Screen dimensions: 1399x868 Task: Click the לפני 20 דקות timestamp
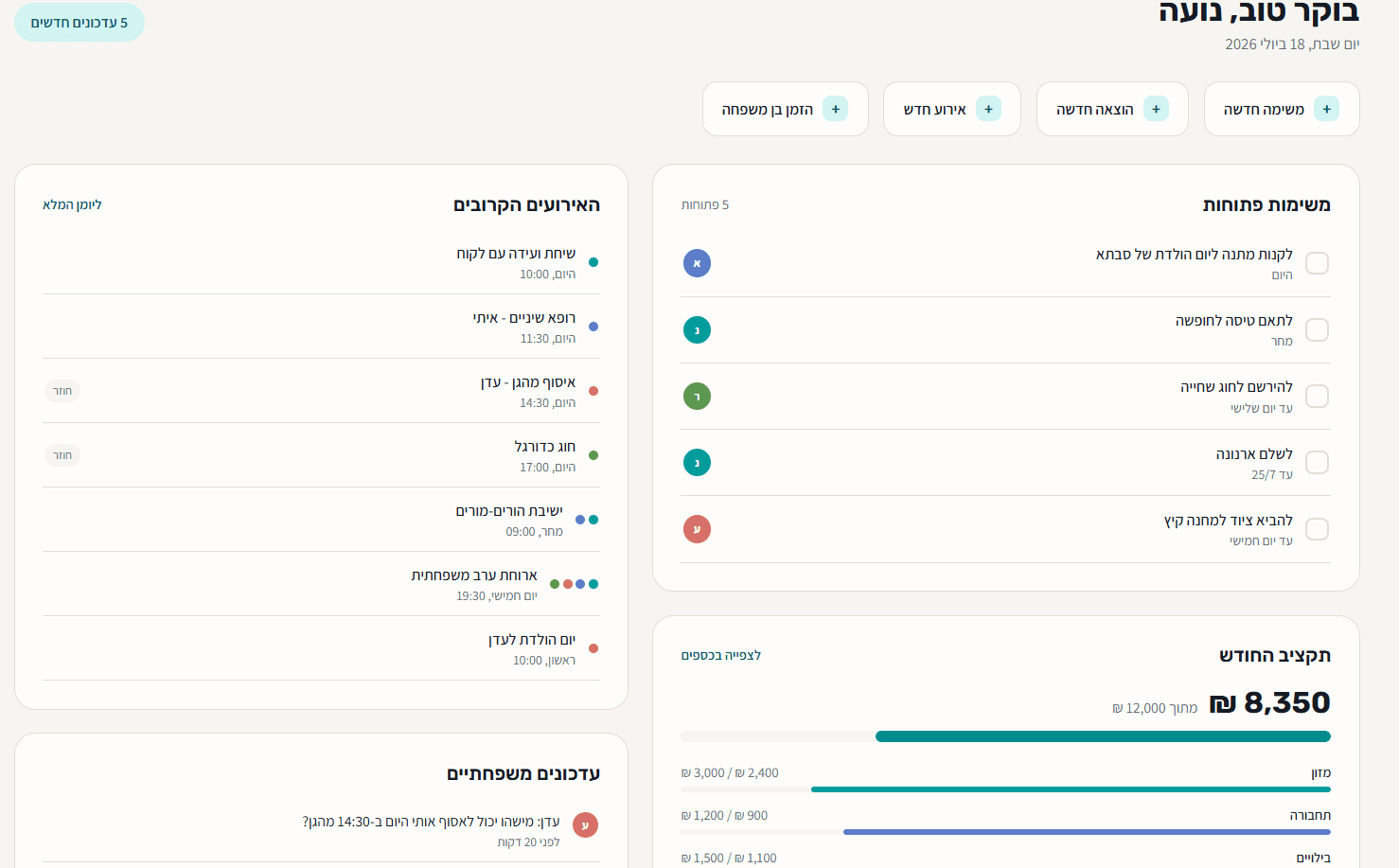(529, 842)
